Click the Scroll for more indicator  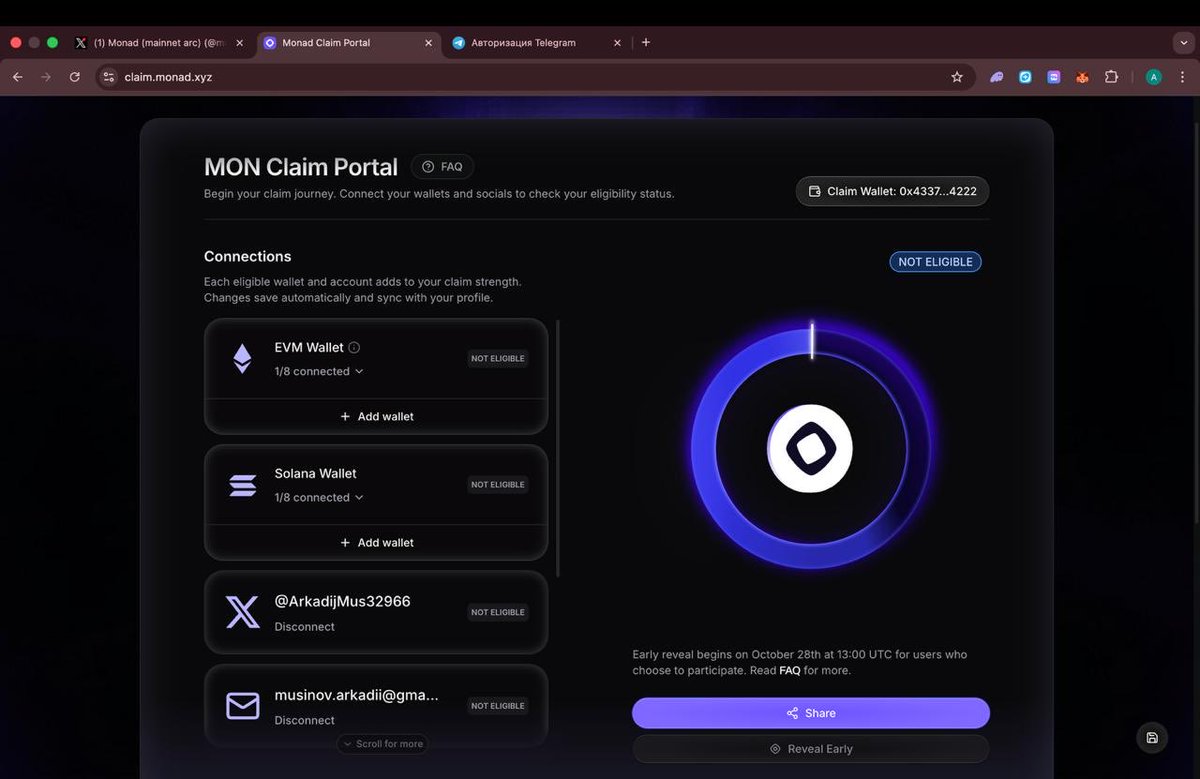coord(383,744)
